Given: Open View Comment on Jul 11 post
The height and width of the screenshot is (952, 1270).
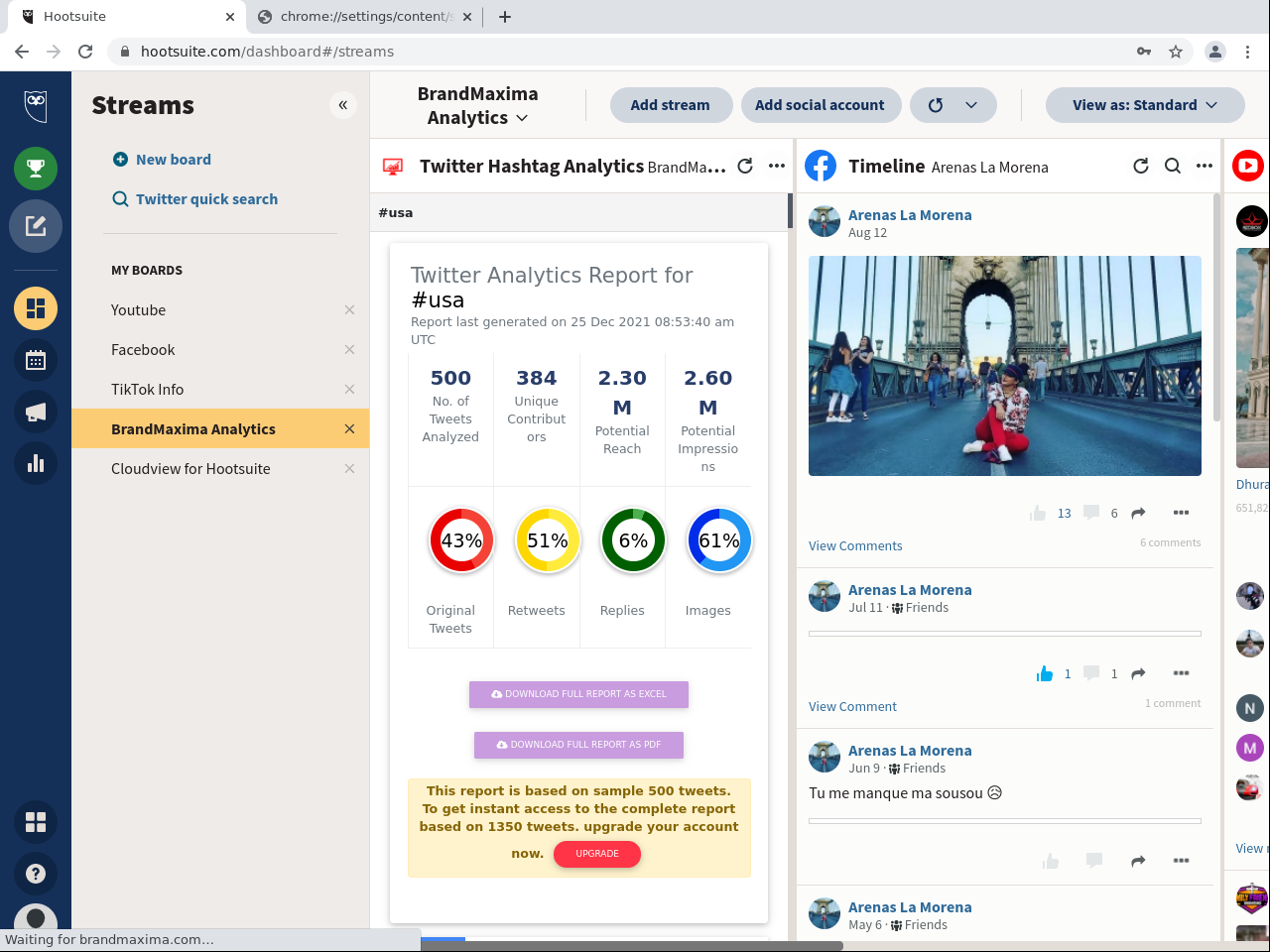Looking at the screenshot, I should click(x=852, y=707).
